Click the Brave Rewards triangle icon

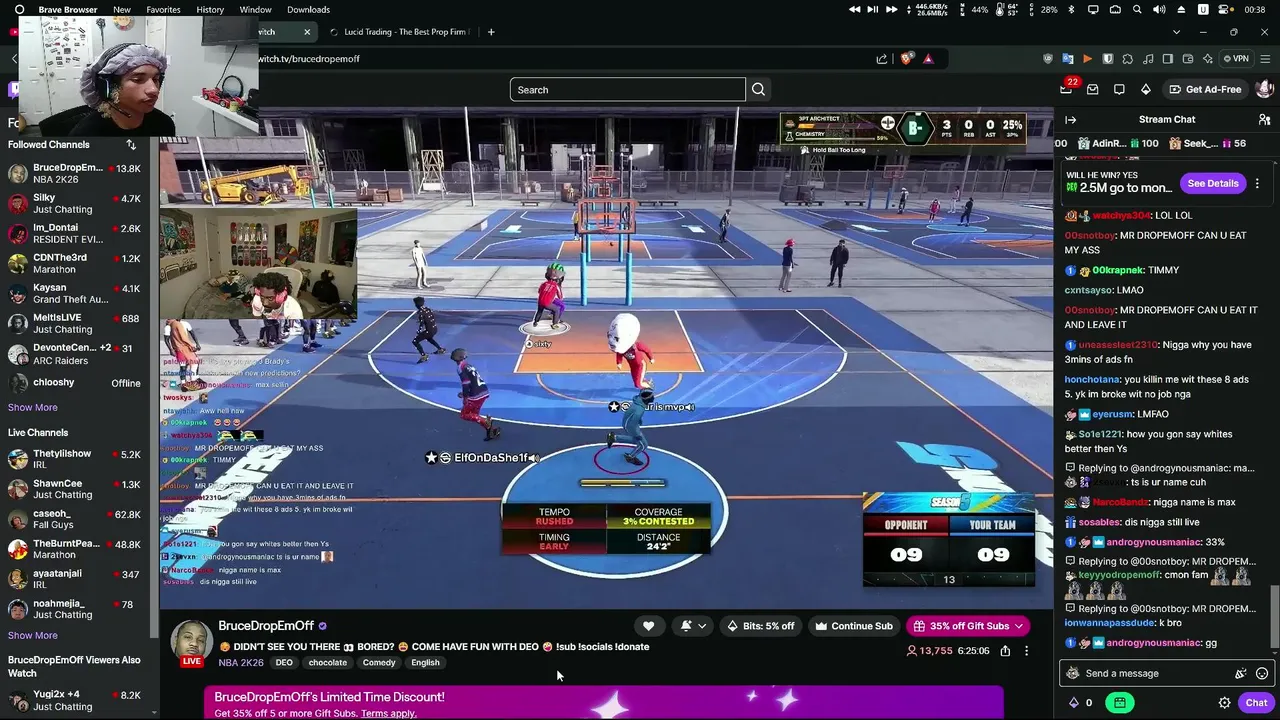point(928,59)
